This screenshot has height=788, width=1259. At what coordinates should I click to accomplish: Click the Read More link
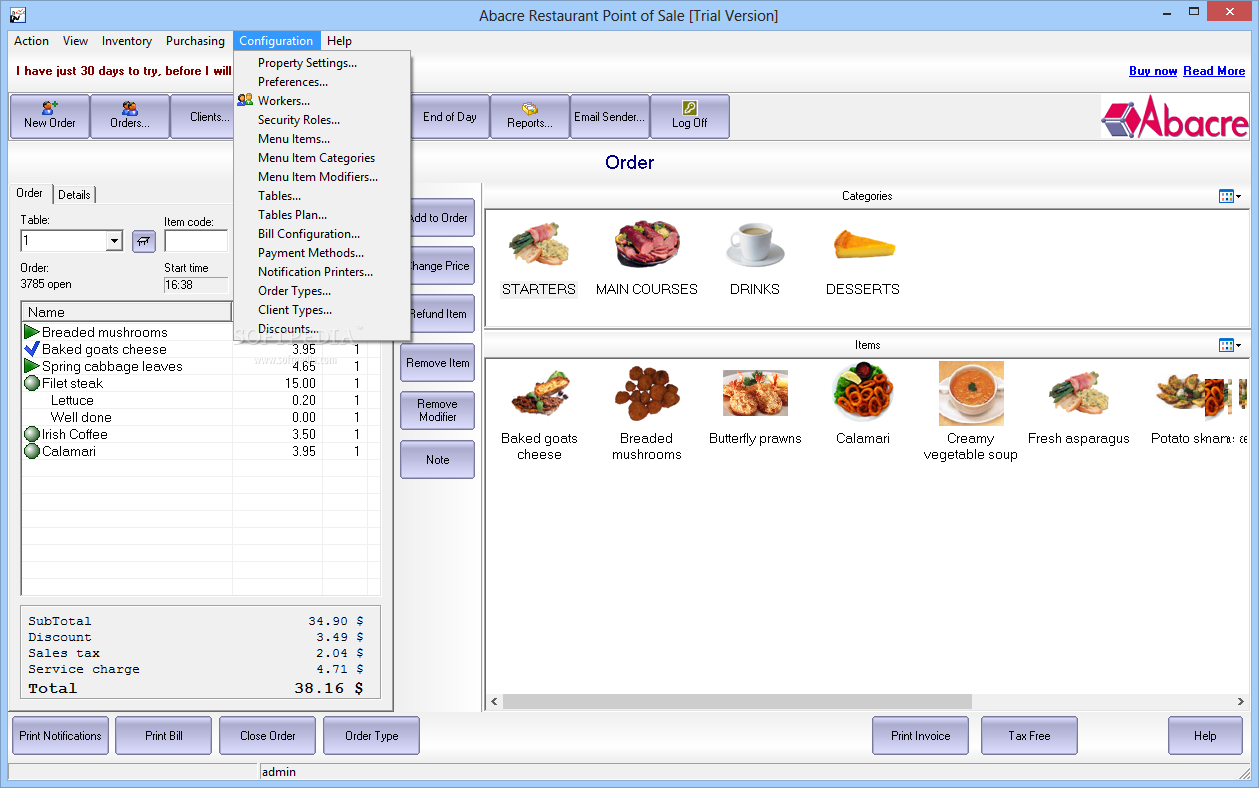coord(1214,71)
